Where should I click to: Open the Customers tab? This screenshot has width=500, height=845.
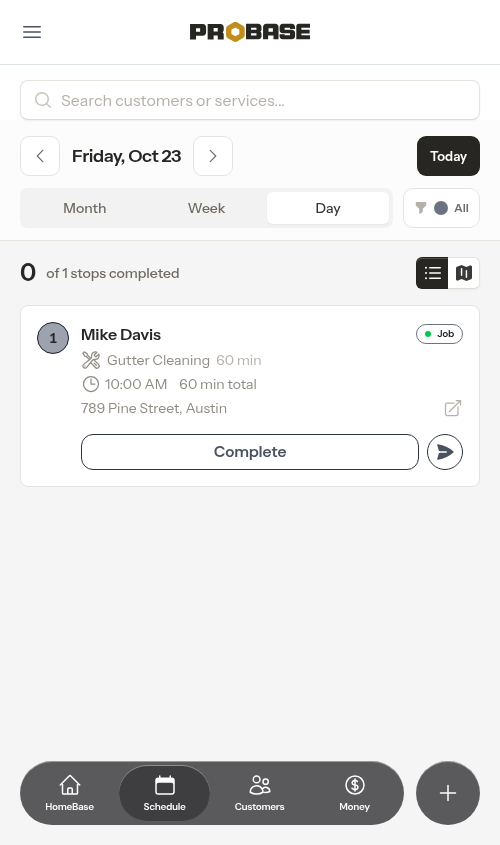click(260, 793)
